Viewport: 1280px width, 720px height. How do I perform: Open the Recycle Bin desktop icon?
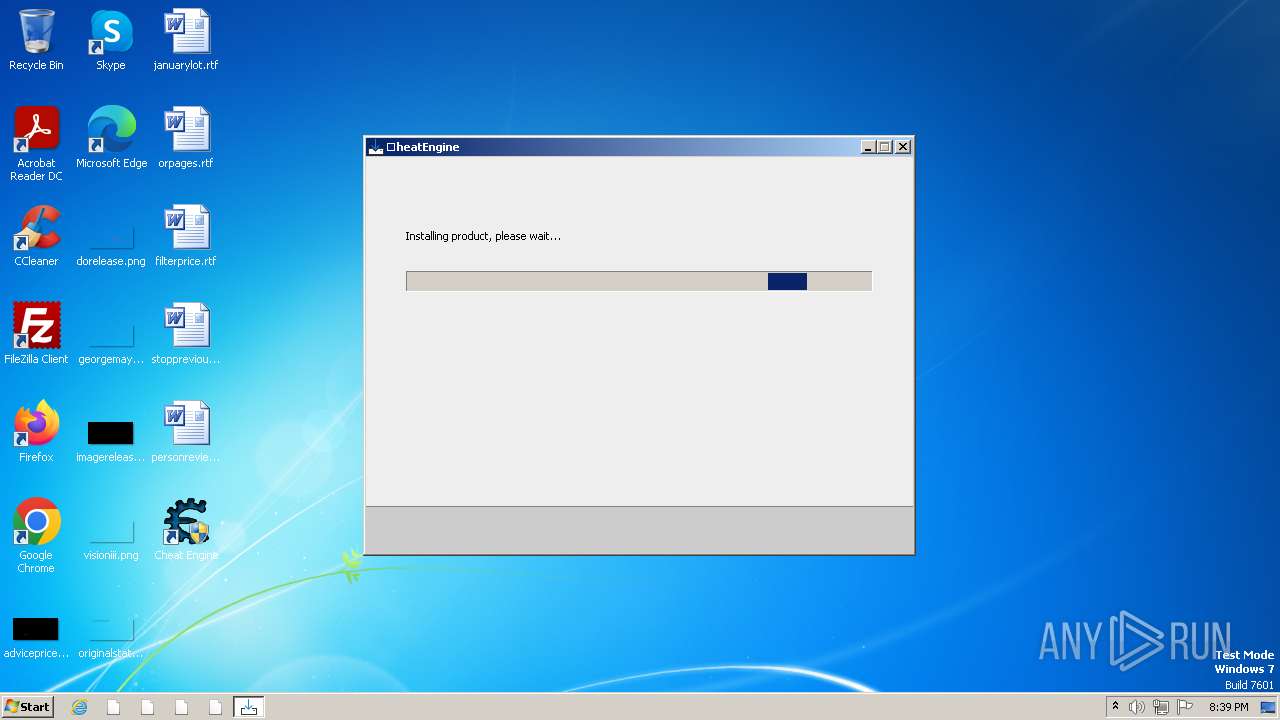tap(36, 41)
